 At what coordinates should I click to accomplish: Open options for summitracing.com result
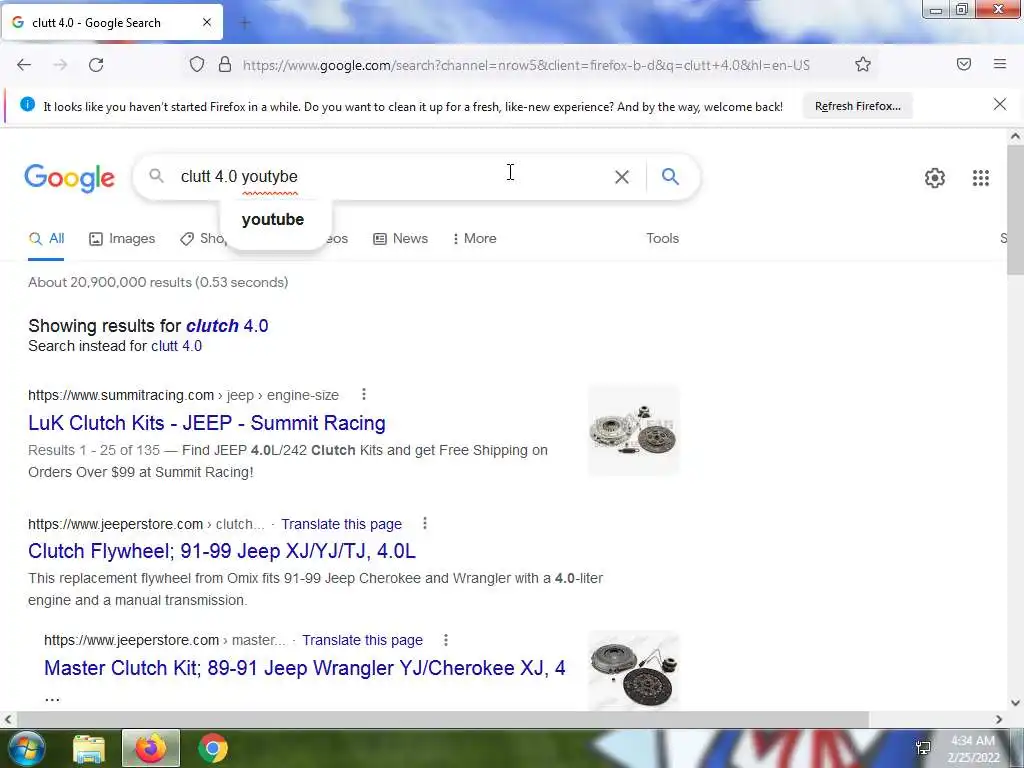[364, 394]
